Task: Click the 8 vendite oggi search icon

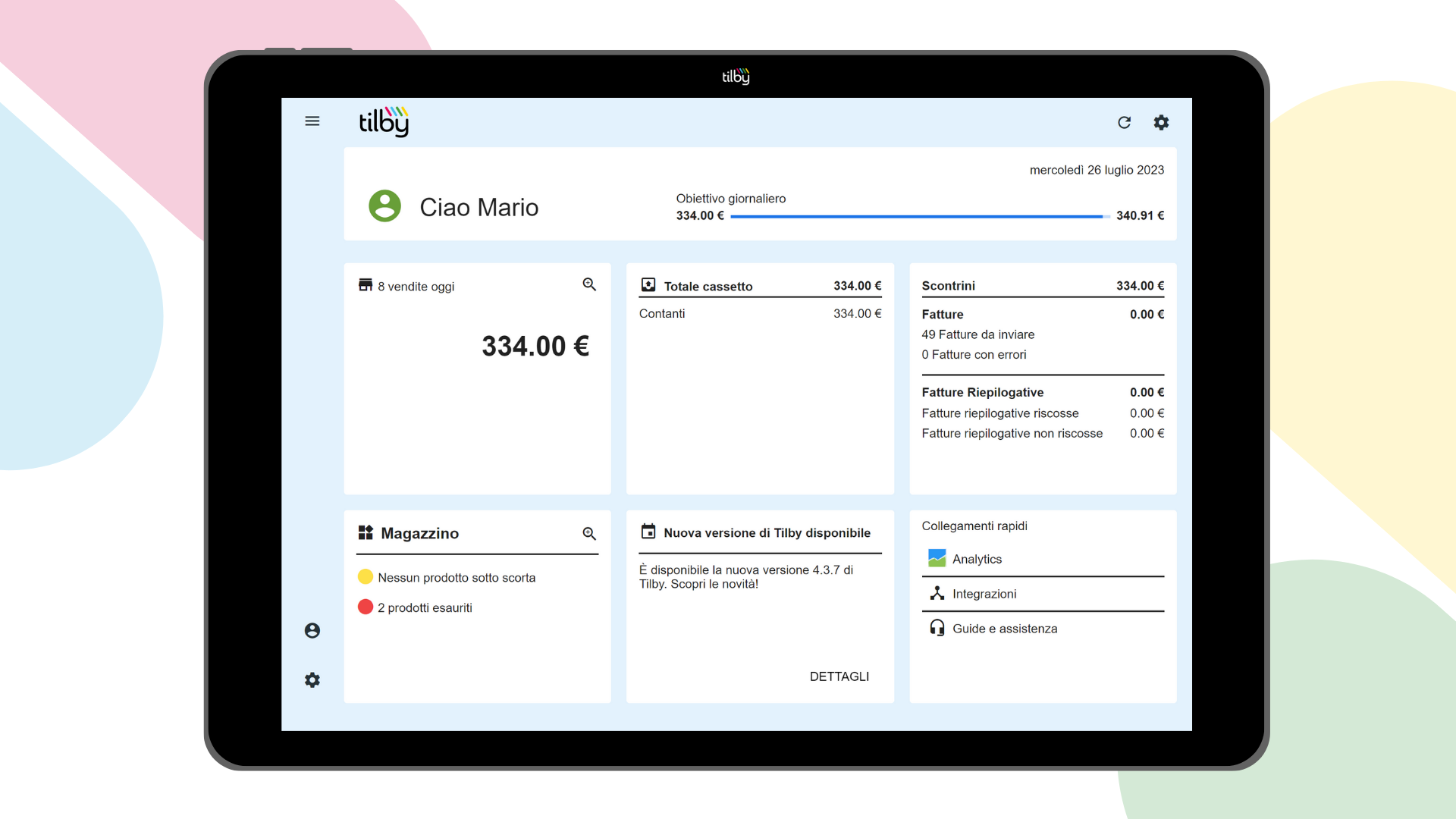Action: coord(589,284)
